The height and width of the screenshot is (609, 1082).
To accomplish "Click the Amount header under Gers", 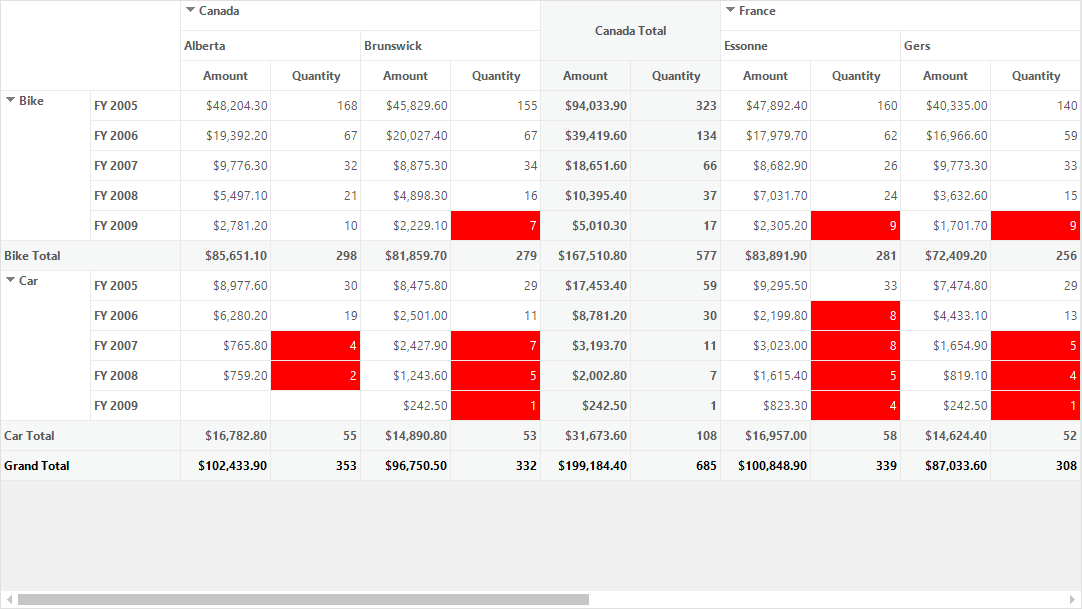I will pyautogui.click(x=946, y=76).
